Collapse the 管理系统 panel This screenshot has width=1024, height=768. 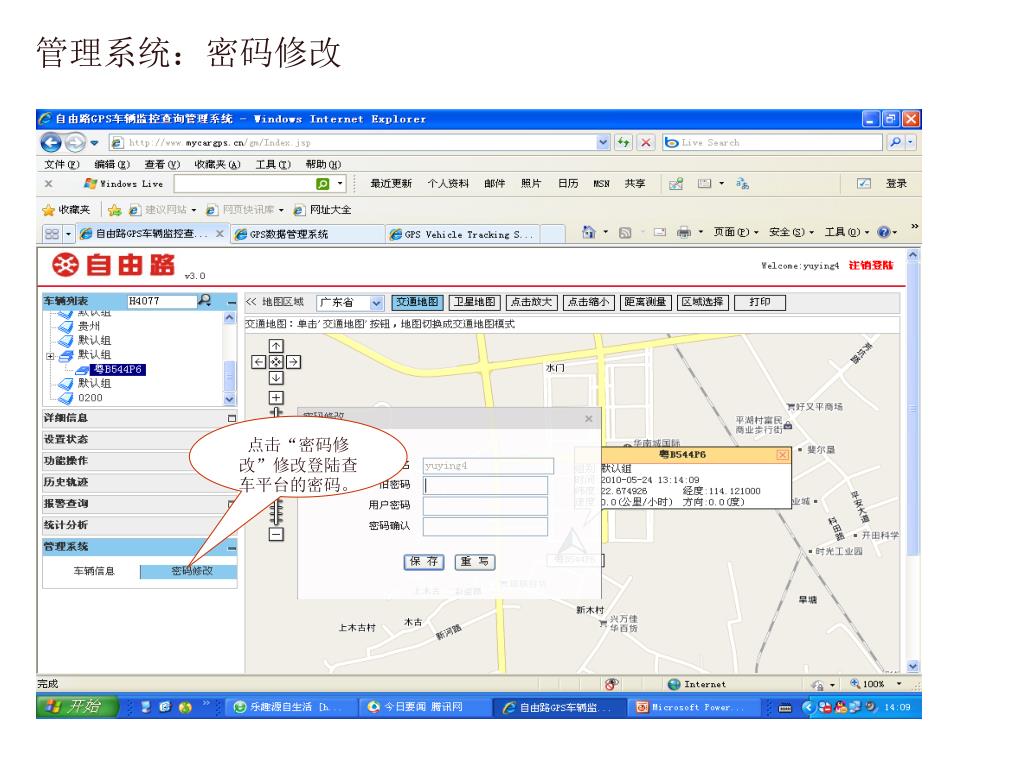coord(232,548)
